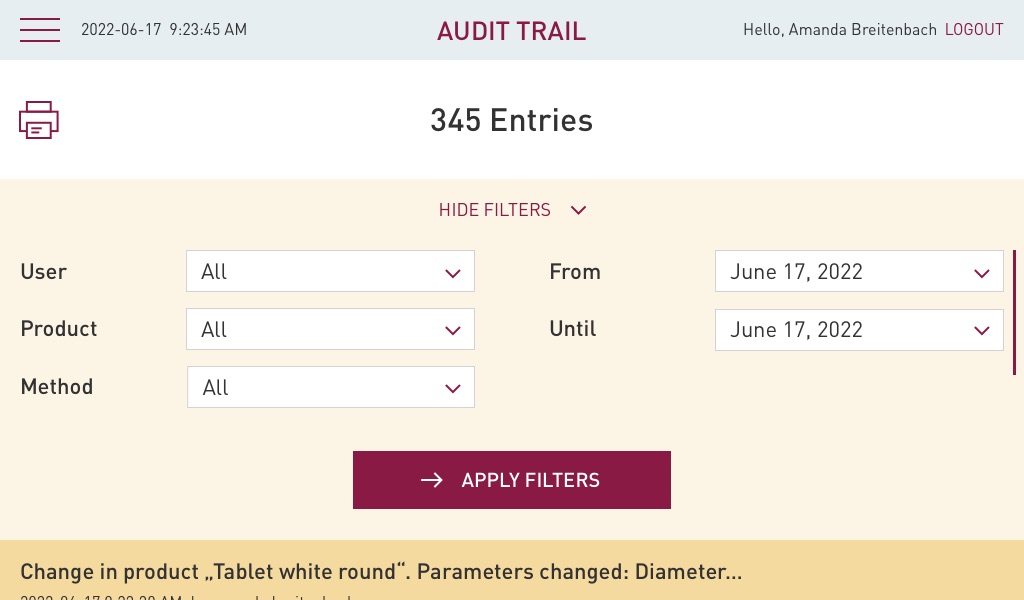1024x600 pixels.
Task: Click the vertical scrollbar on the right
Action: (x=1014, y=312)
